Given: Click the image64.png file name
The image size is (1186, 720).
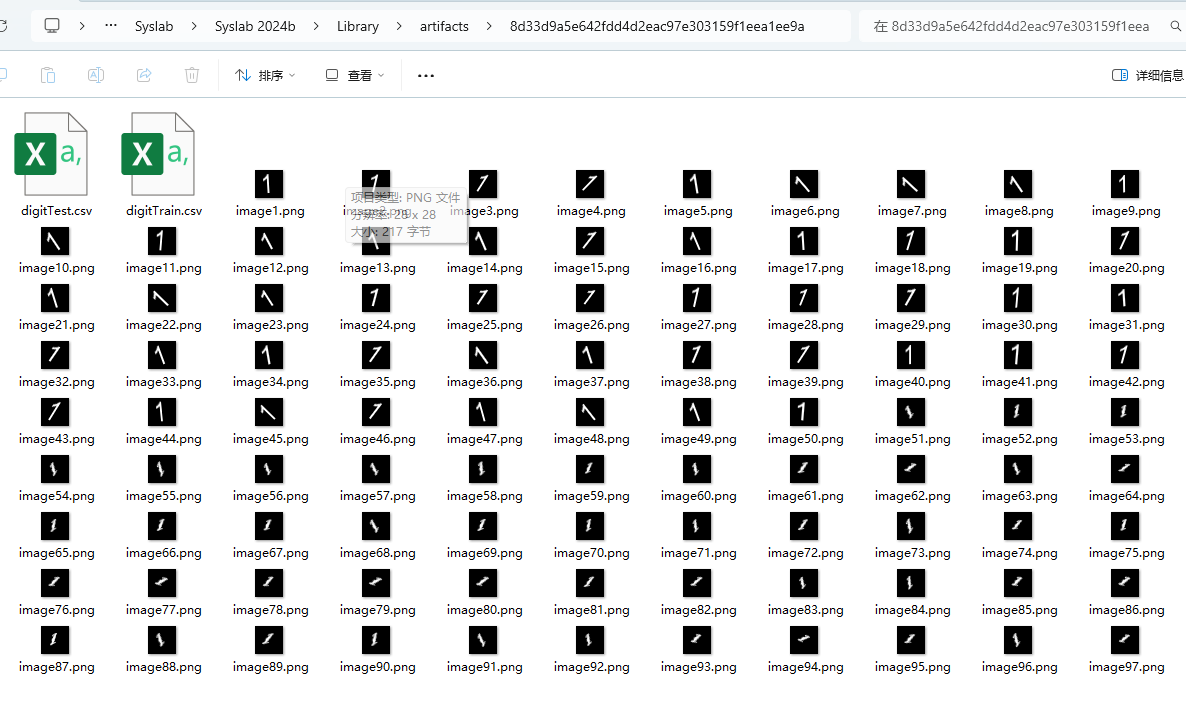Looking at the screenshot, I should coord(1127,496).
